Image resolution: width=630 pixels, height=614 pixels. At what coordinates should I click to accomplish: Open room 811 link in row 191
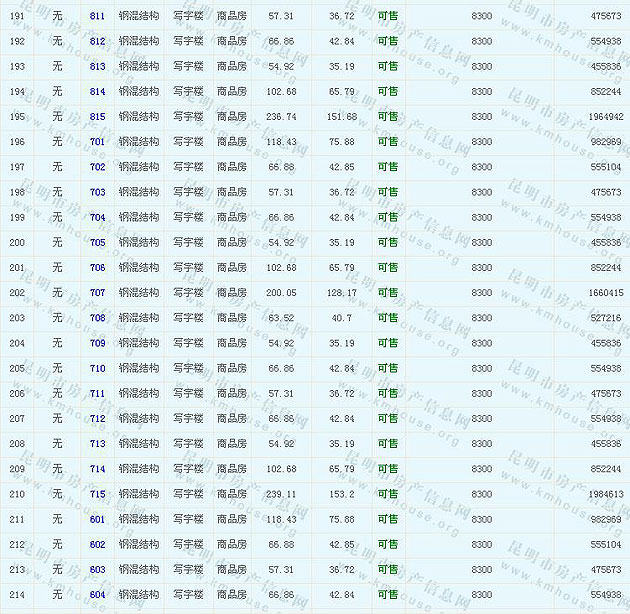point(97,17)
